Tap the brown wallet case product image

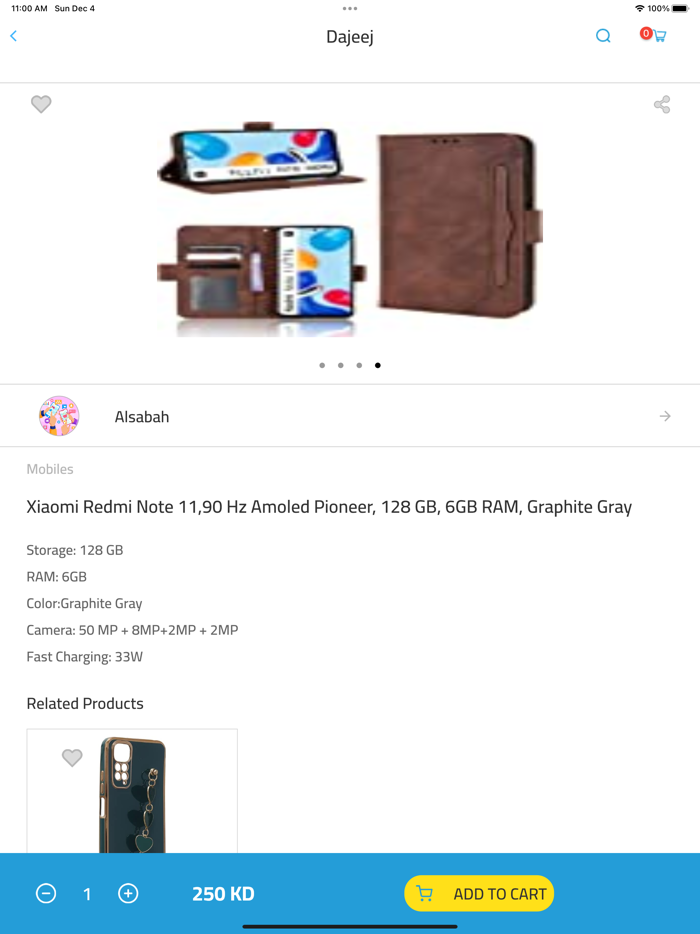350,229
